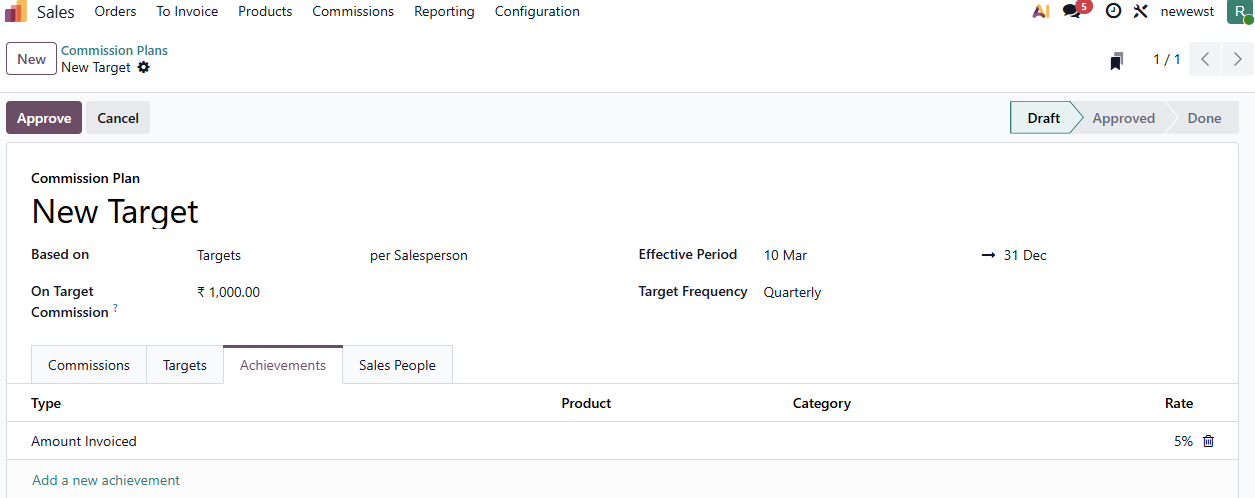Screen dimensions: 1255x498
Task: Click the Approve button
Action: (x=44, y=118)
